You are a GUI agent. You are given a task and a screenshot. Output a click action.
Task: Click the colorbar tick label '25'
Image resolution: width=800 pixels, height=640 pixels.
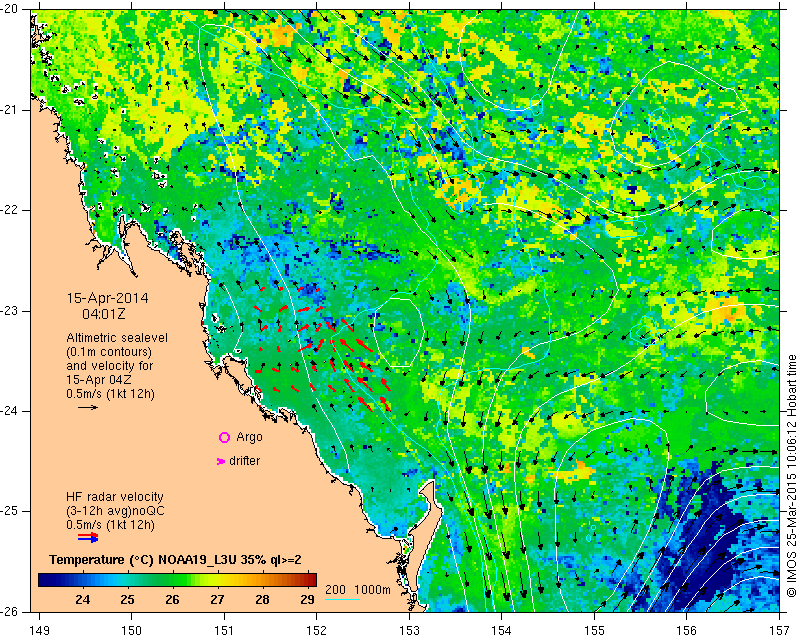tap(128, 600)
